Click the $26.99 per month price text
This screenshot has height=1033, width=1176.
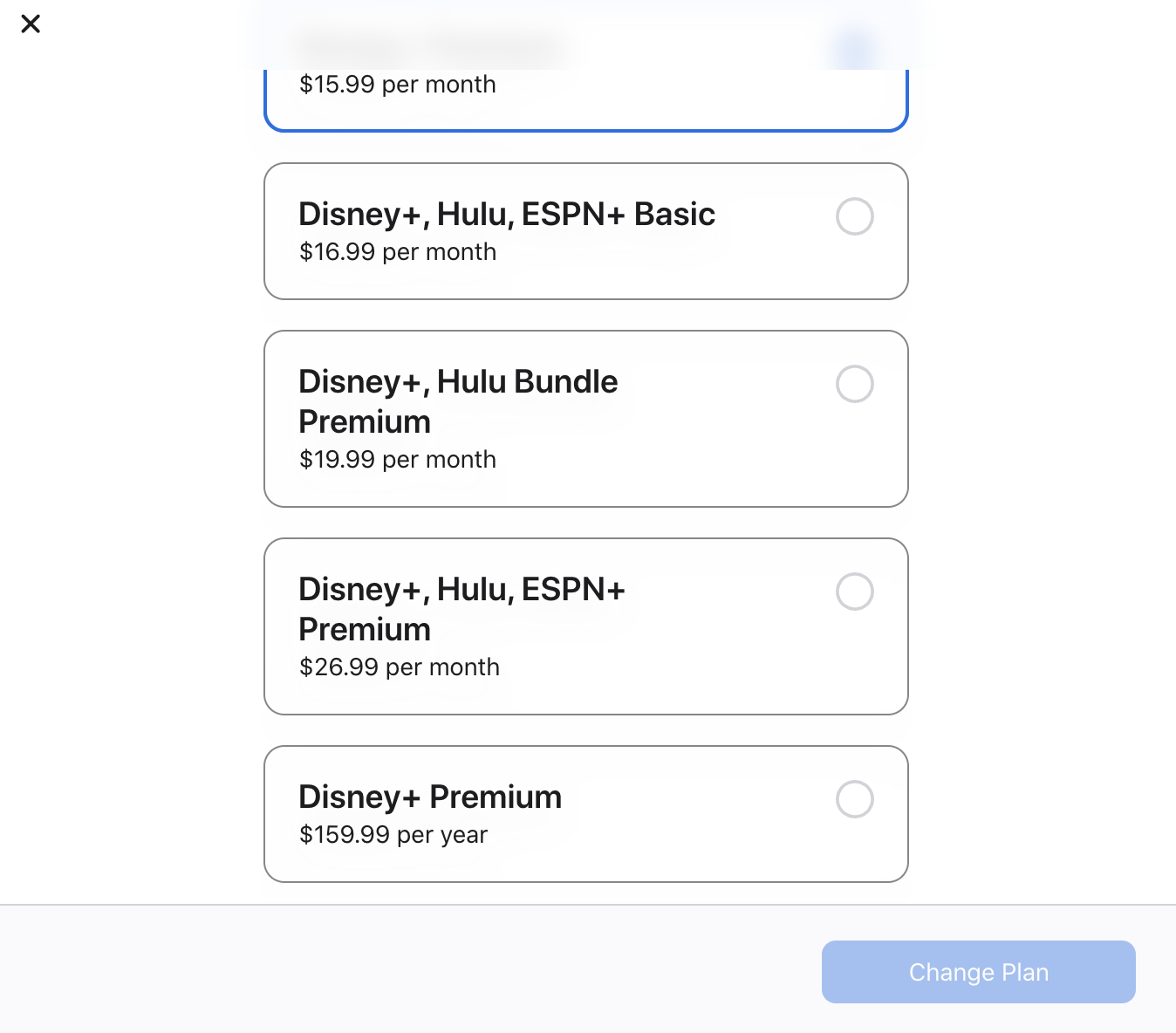pyautogui.click(x=399, y=667)
